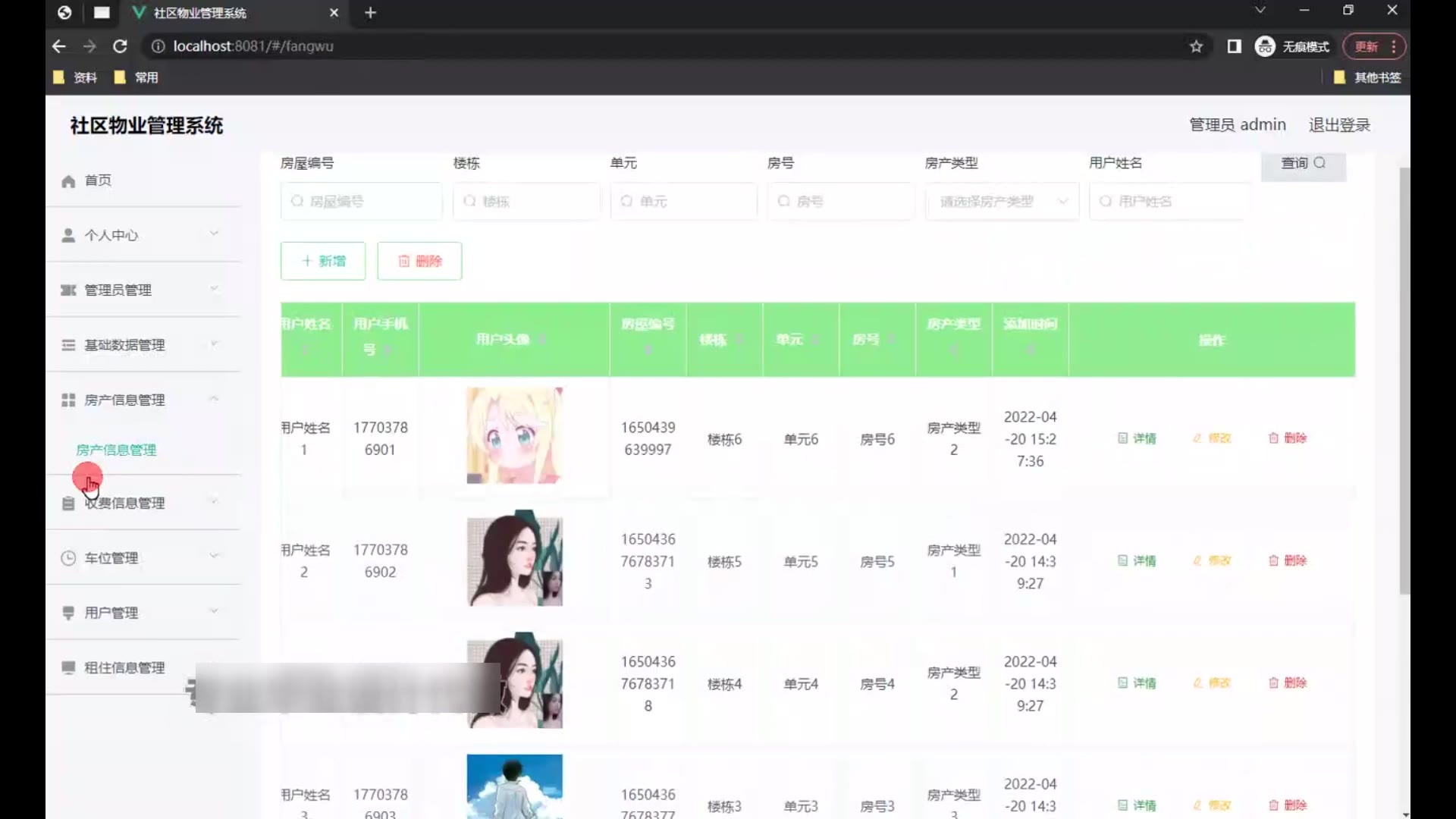Click the 房屋编号 search input field

pos(362,202)
